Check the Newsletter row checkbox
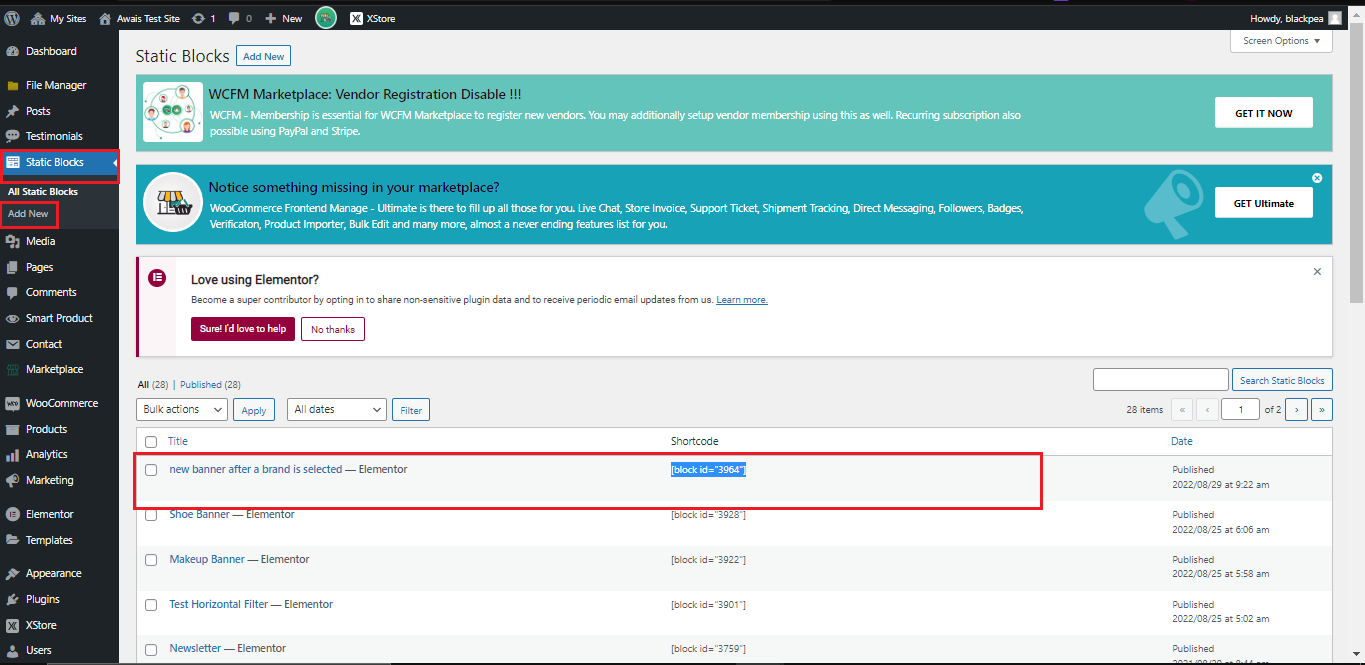The width and height of the screenshot is (1365, 665). 151,649
